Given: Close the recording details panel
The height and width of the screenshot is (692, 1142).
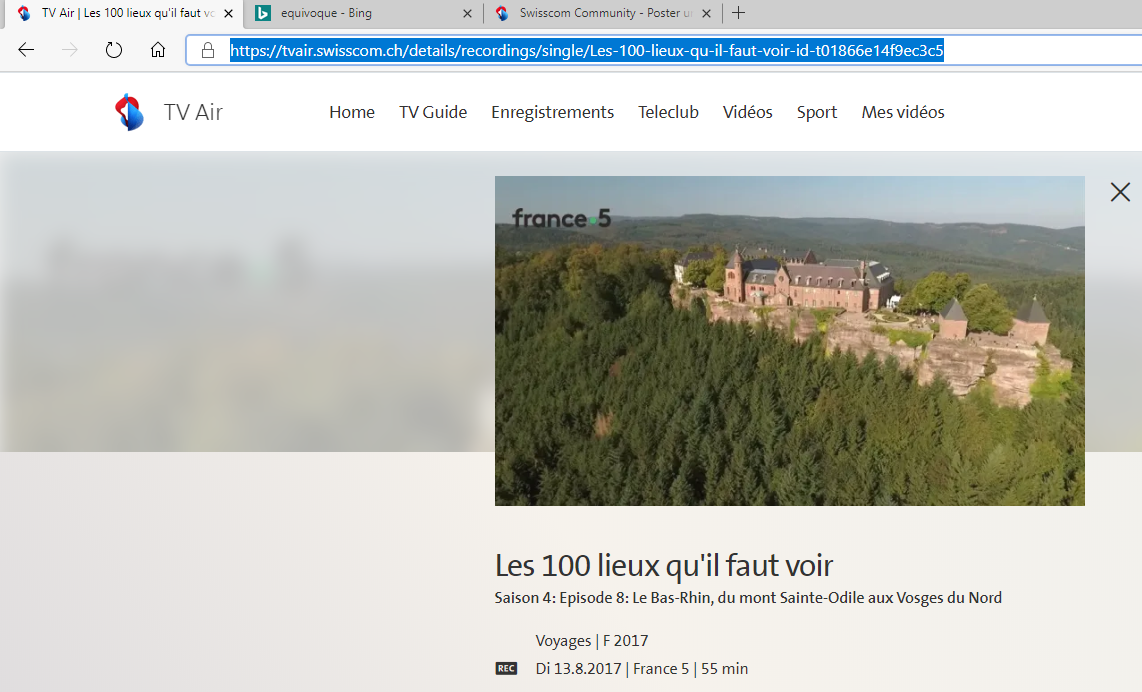Looking at the screenshot, I should click(x=1120, y=192).
